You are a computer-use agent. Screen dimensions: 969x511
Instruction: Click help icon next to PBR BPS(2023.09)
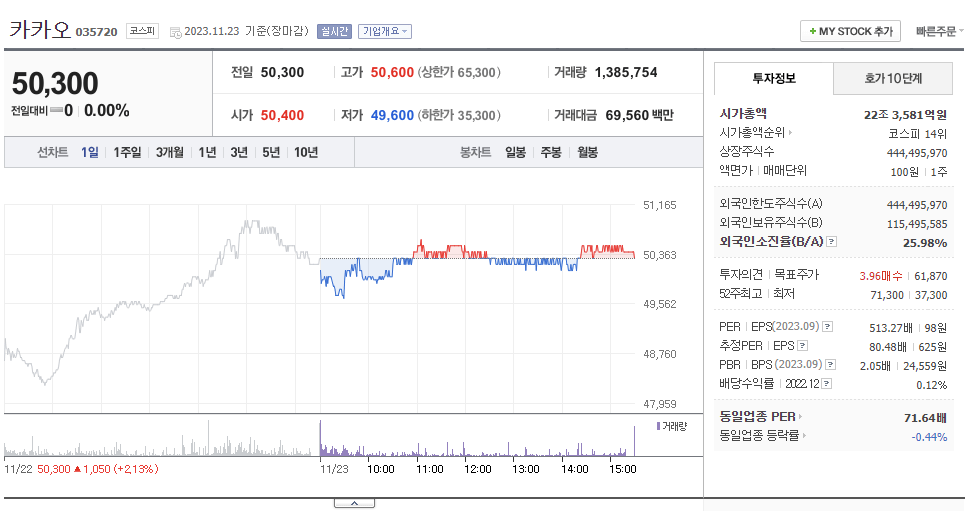(831, 365)
